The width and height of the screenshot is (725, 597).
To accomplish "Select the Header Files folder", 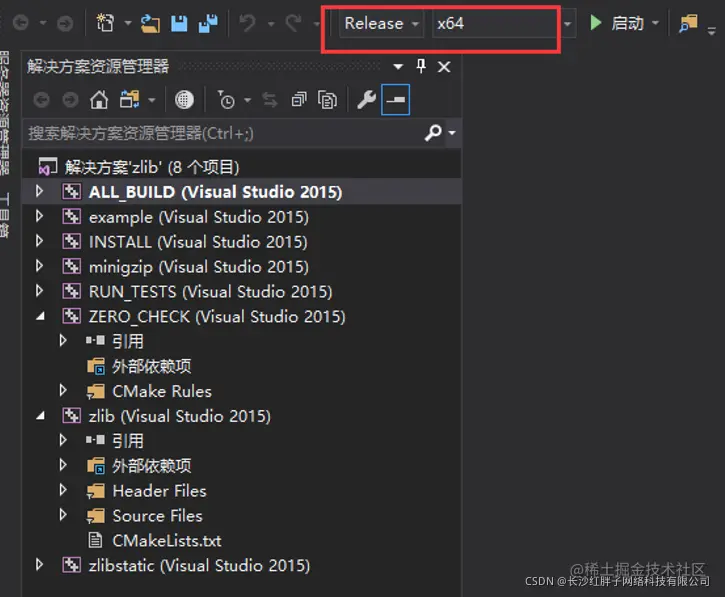I will tap(159, 491).
